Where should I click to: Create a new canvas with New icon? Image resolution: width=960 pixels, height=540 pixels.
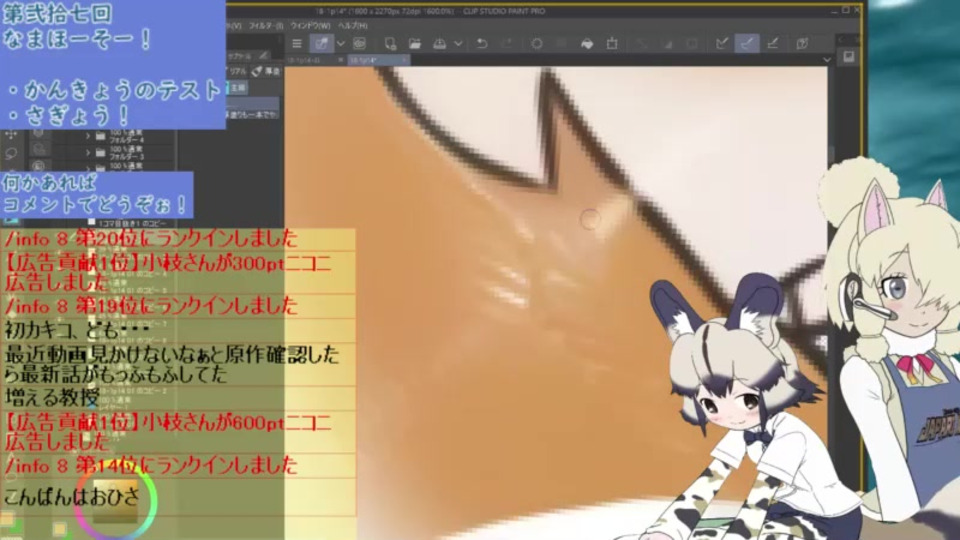[390, 43]
